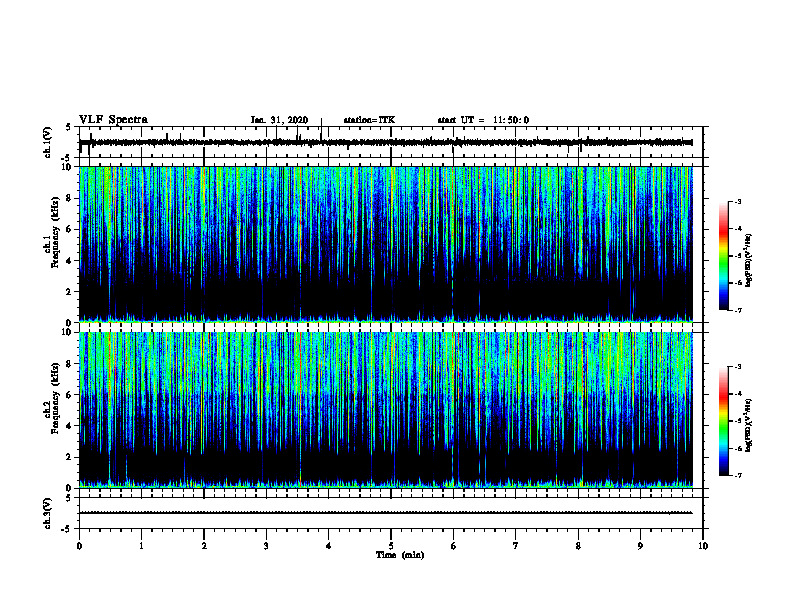Click the ch.1 frequency axis "6" tick label

pyautogui.click(x=69, y=229)
